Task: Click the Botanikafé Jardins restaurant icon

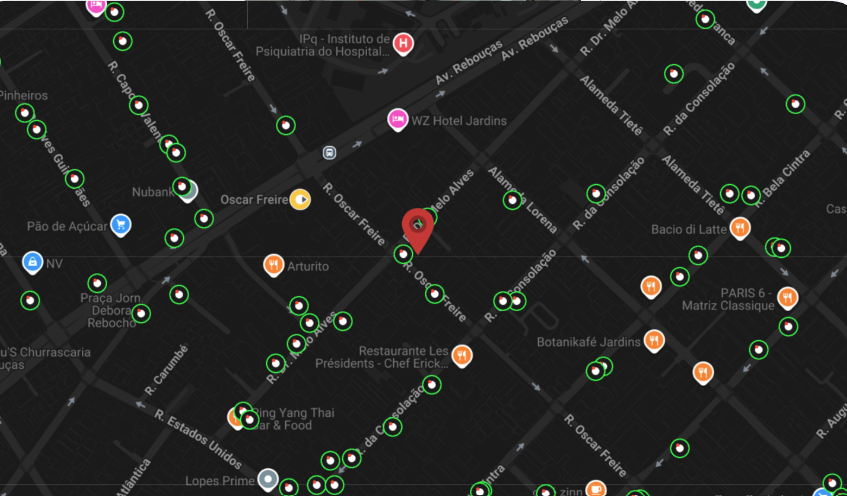Action: [x=654, y=341]
